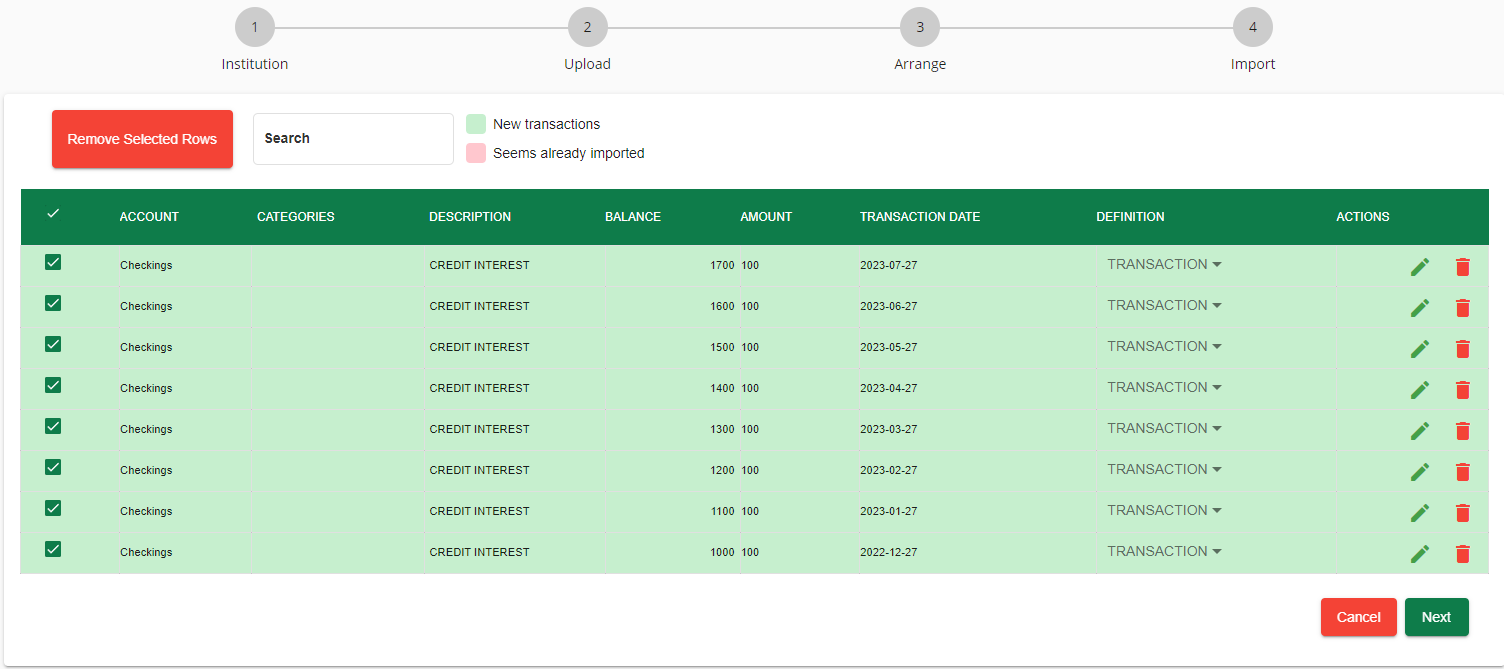Open Definition dropdown for 2023-07-27 row
This screenshot has height=669, width=1504.
pos(1164,265)
